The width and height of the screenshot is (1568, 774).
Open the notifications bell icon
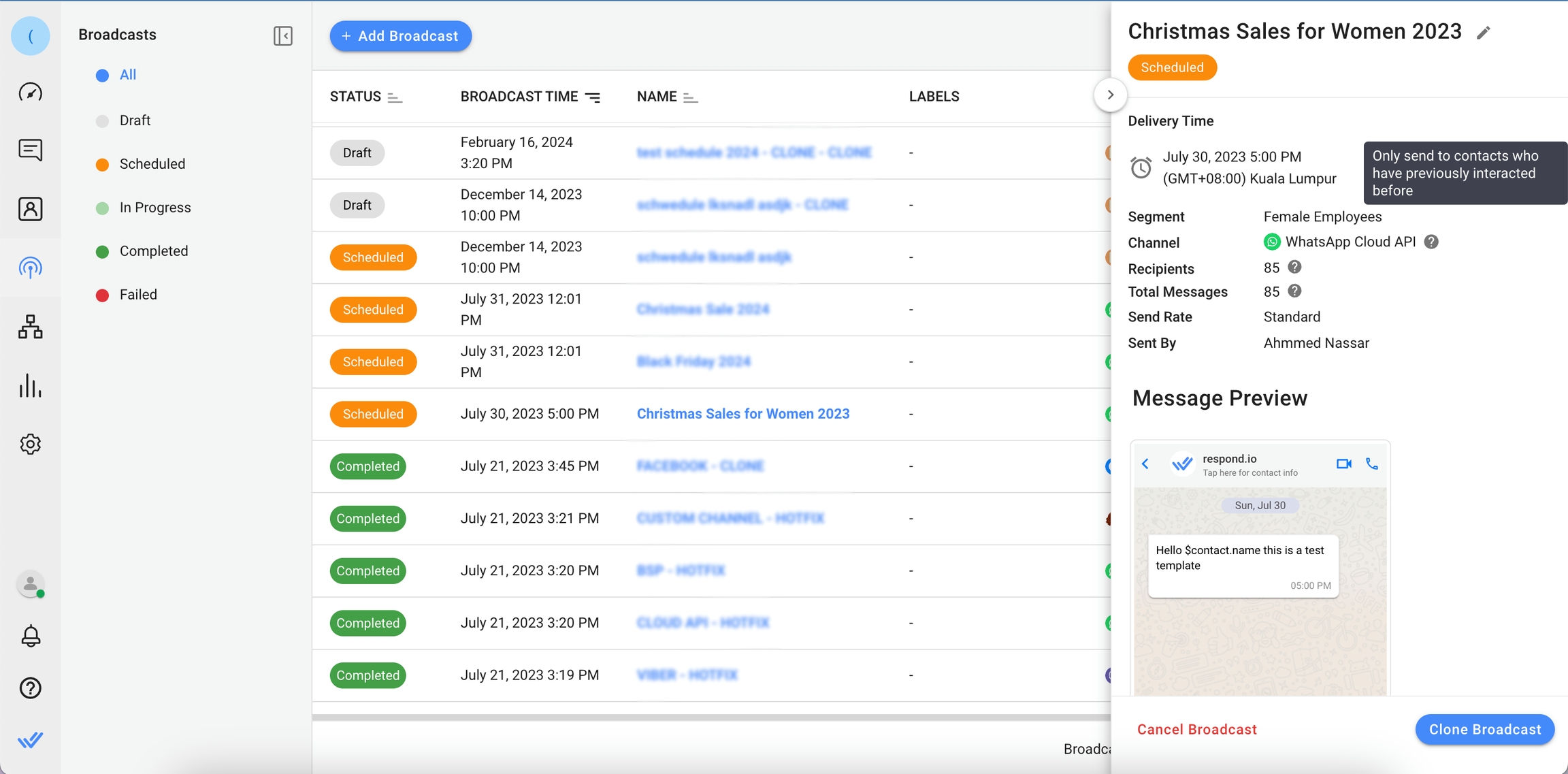30,636
